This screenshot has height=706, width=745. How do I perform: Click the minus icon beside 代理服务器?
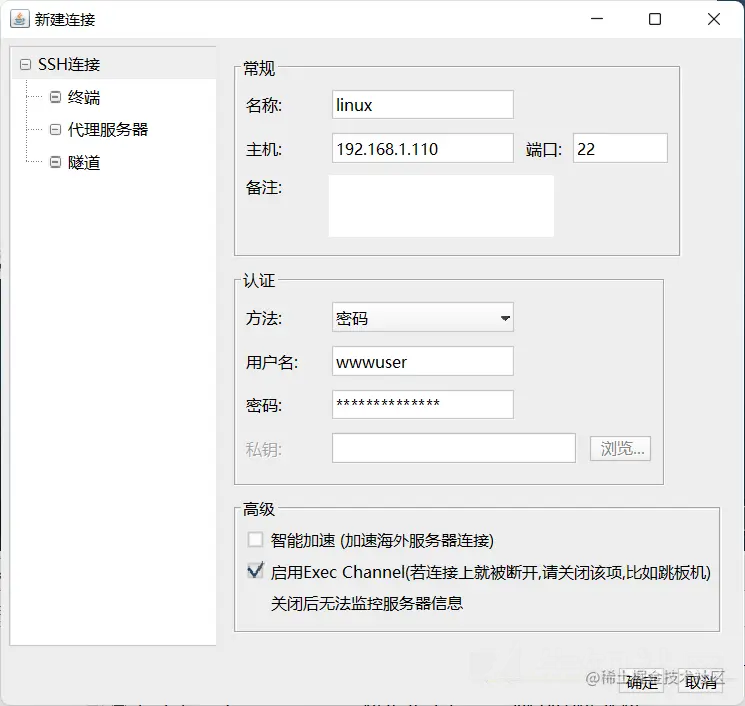(x=56, y=129)
